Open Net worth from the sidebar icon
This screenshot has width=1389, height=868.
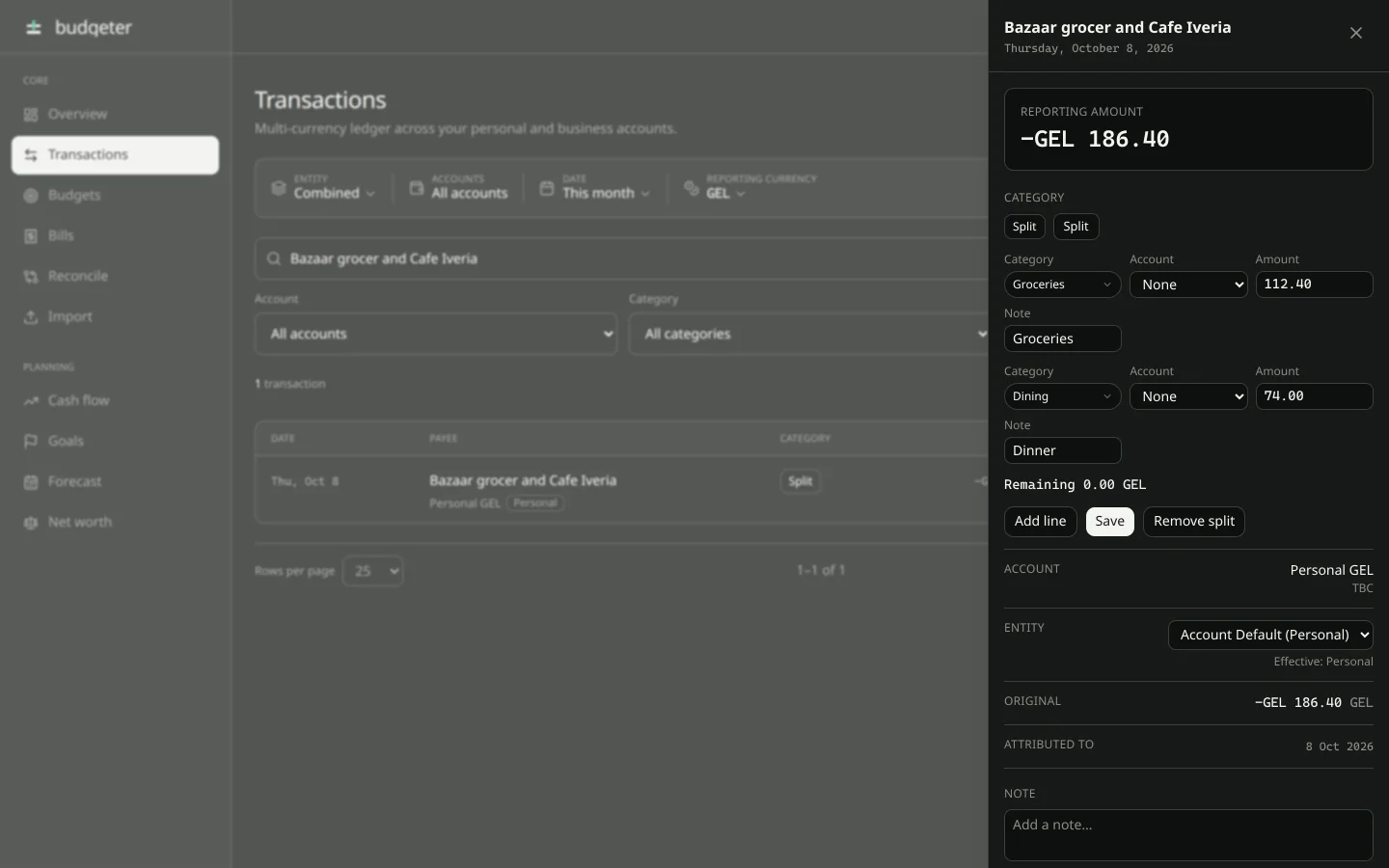point(31,522)
